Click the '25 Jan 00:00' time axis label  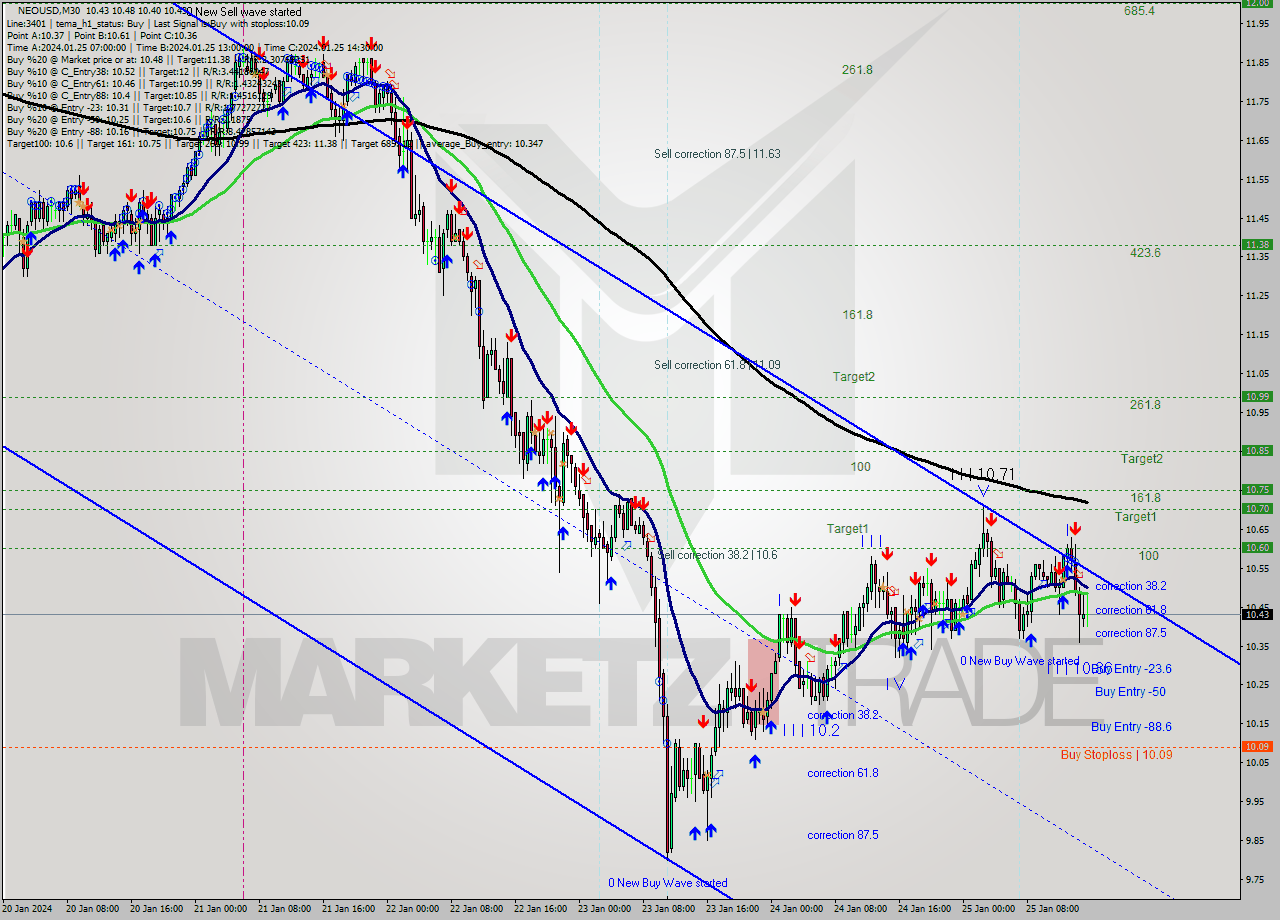(990, 909)
